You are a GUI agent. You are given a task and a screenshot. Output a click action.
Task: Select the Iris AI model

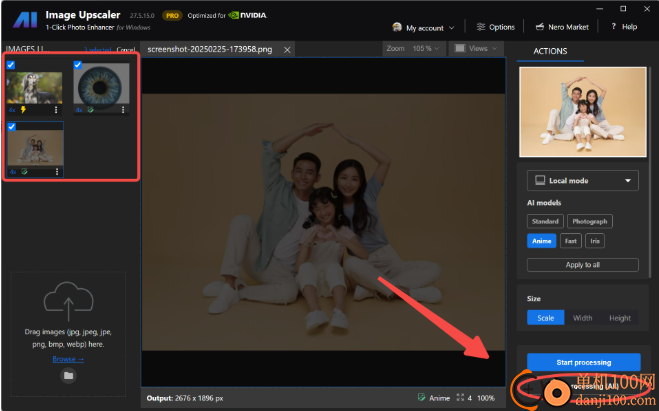pos(594,241)
